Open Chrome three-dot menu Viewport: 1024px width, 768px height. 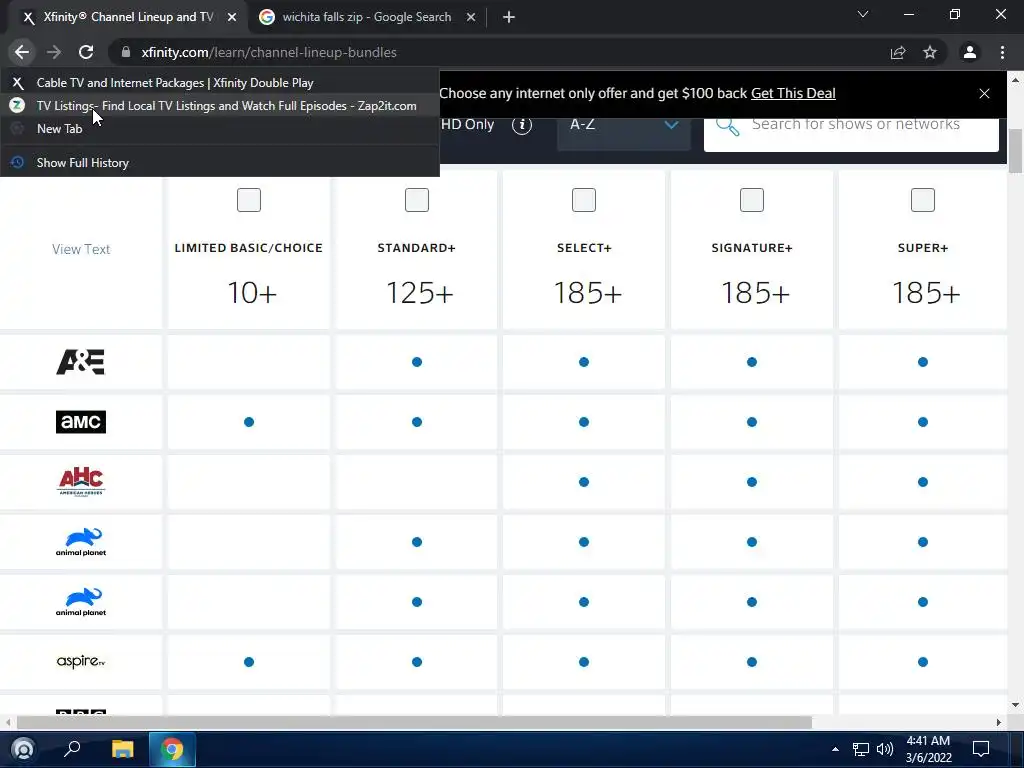pos(1002,52)
